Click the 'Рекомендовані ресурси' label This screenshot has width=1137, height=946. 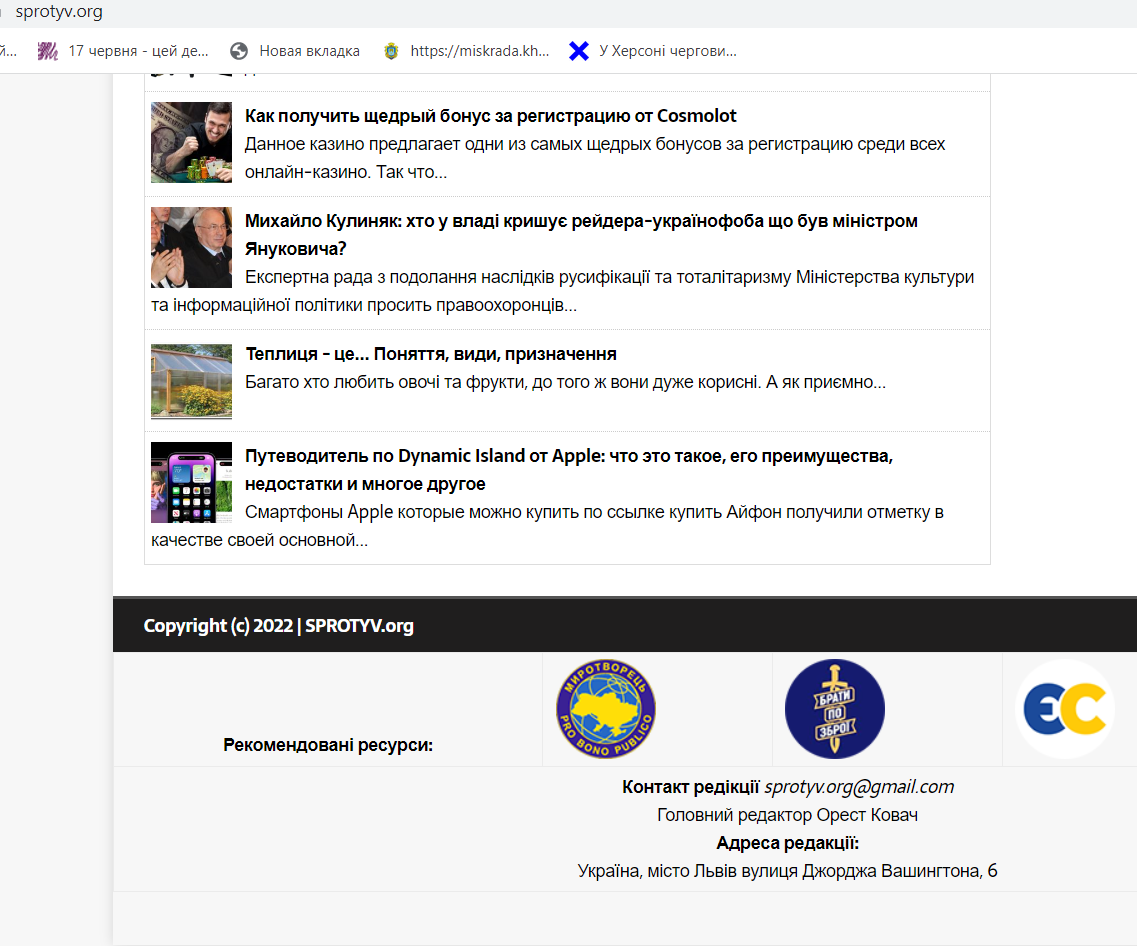tap(328, 745)
